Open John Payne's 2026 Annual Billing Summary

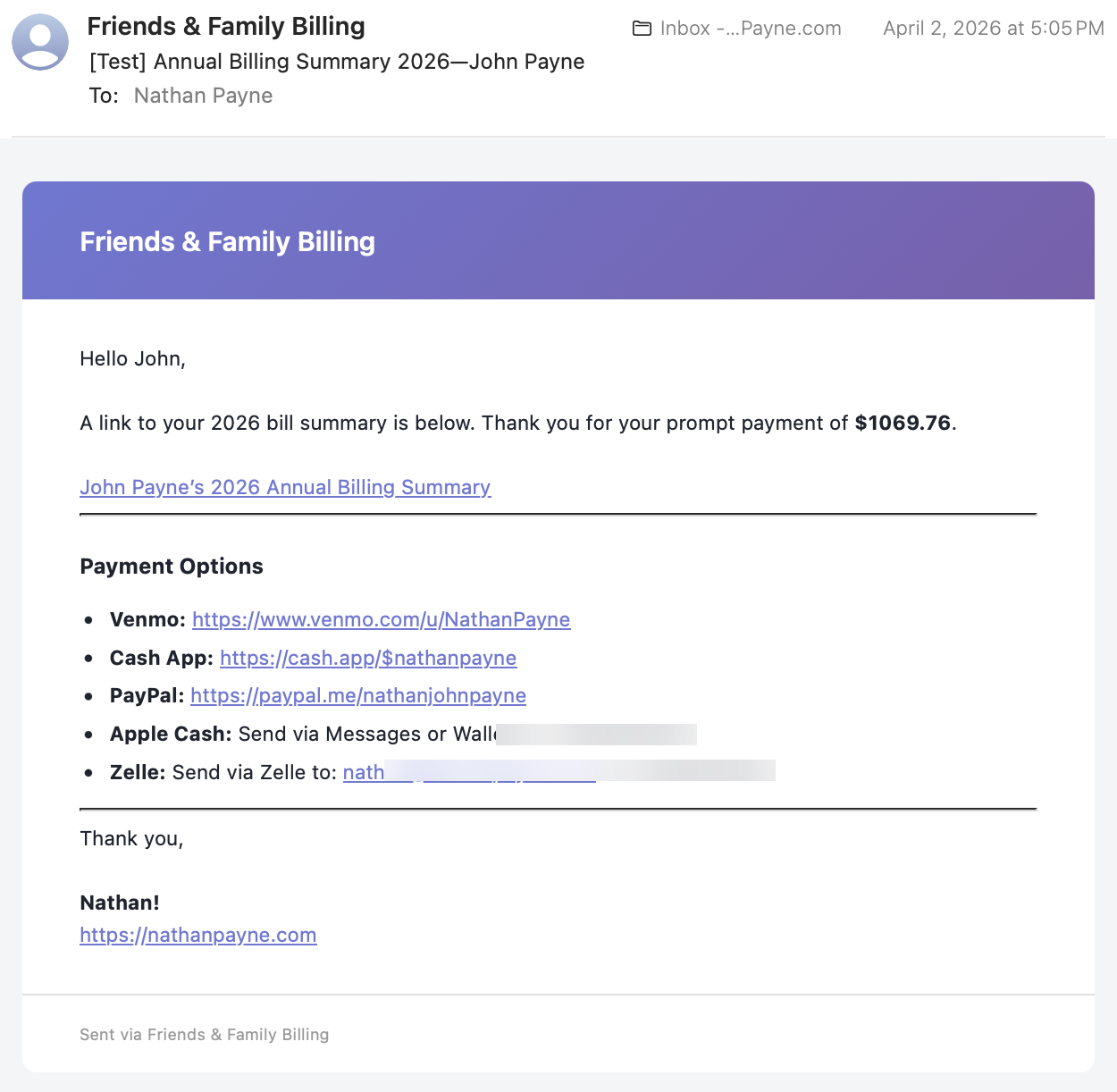(285, 487)
